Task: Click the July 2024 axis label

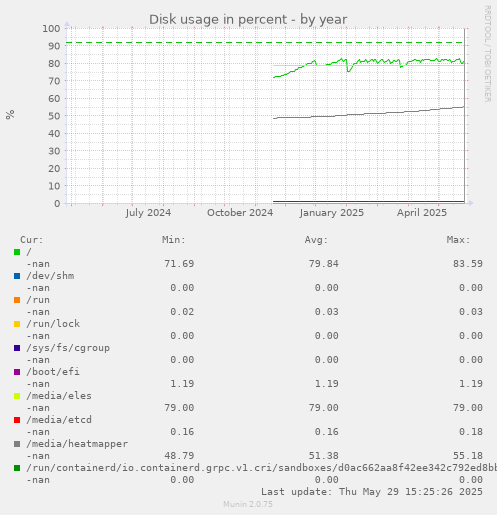Action: [x=148, y=213]
